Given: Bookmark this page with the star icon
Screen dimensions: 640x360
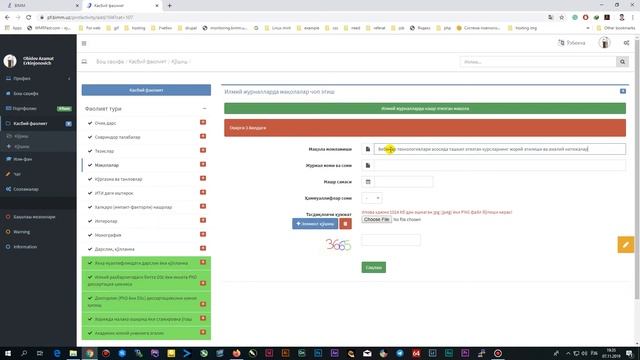Looking at the screenshot, I should pyautogui.click(x=561, y=18).
